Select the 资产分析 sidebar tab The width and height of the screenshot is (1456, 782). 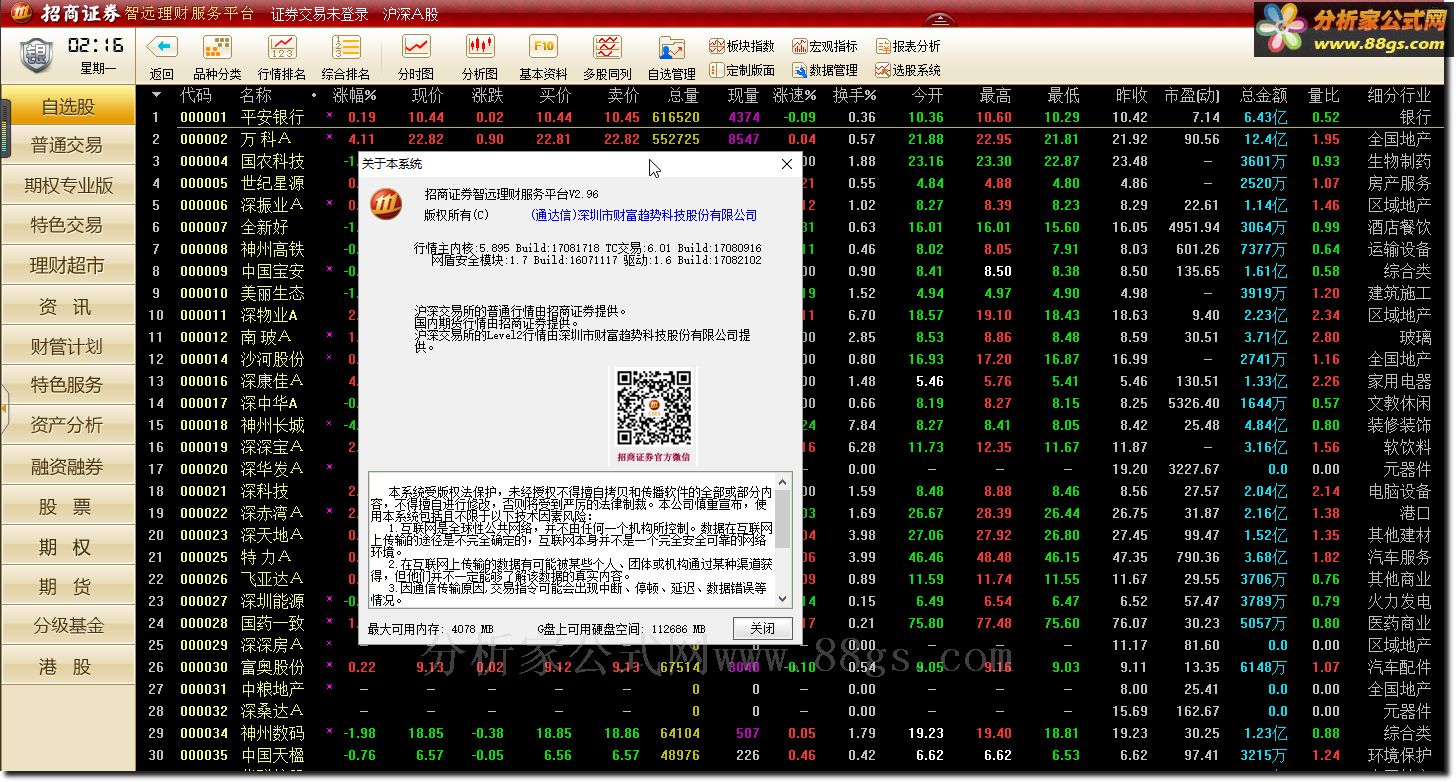click(68, 426)
